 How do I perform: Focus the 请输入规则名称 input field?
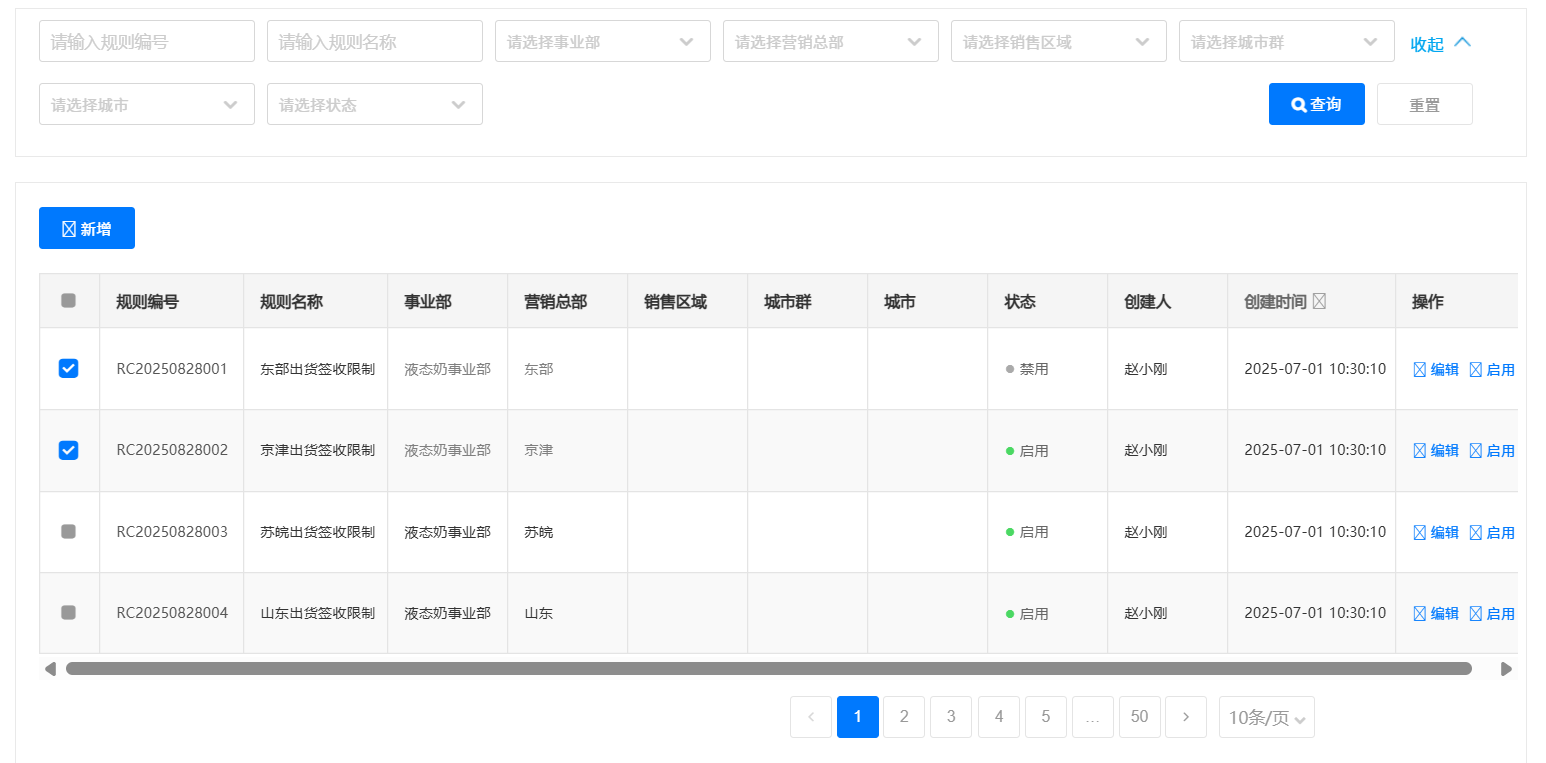pos(375,41)
